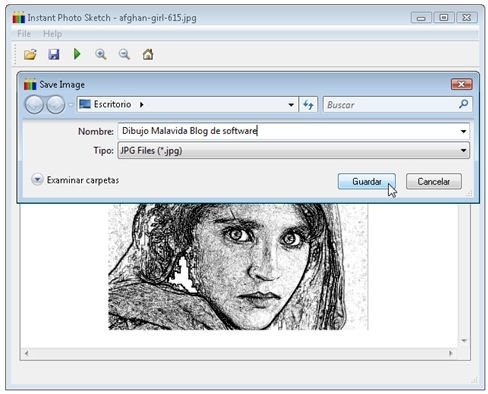The height and width of the screenshot is (394, 488).
Task: Click the sketch portrait image in the canvas
Action: 238,267
